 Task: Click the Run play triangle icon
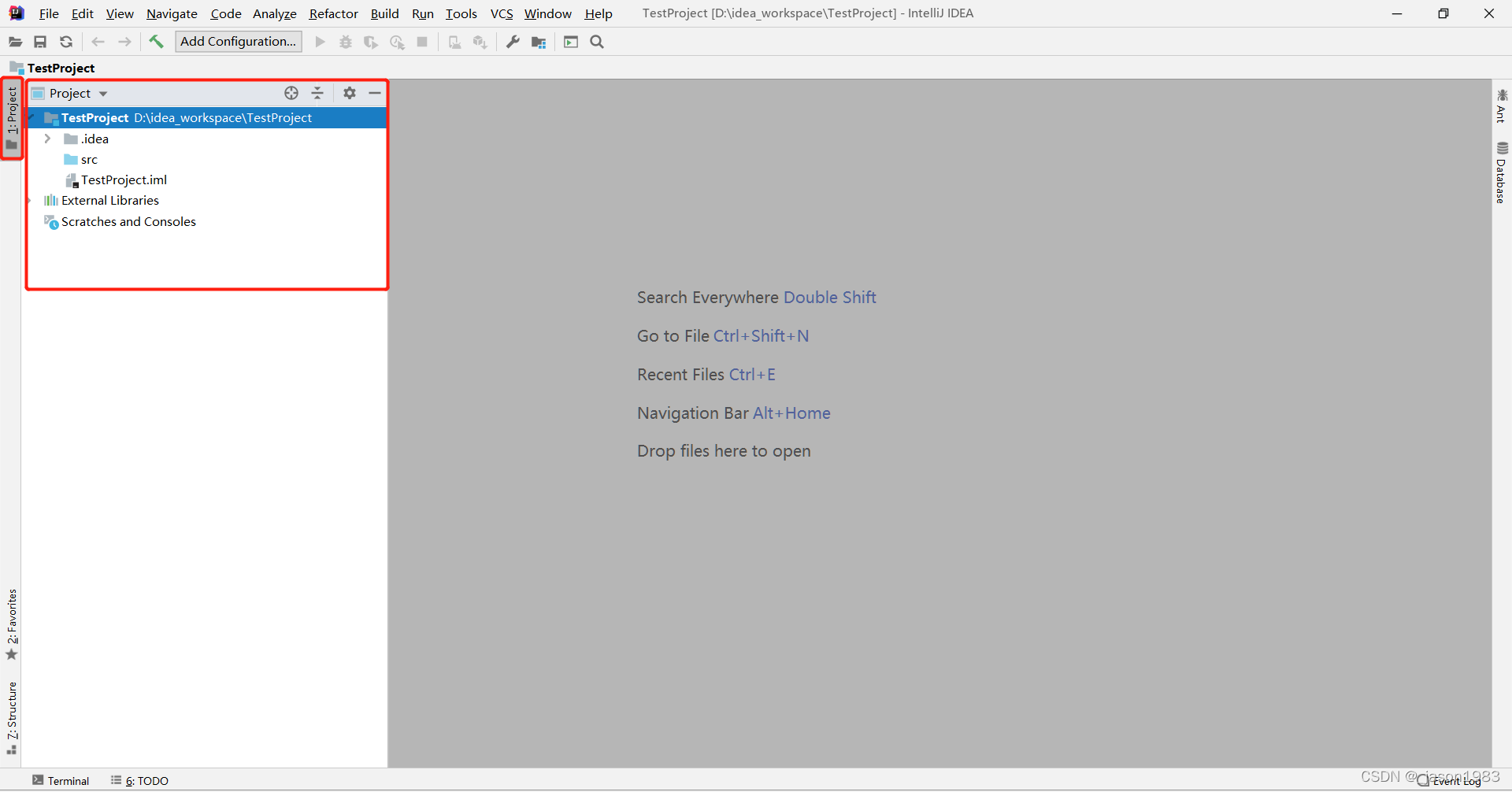click(320, 42)
